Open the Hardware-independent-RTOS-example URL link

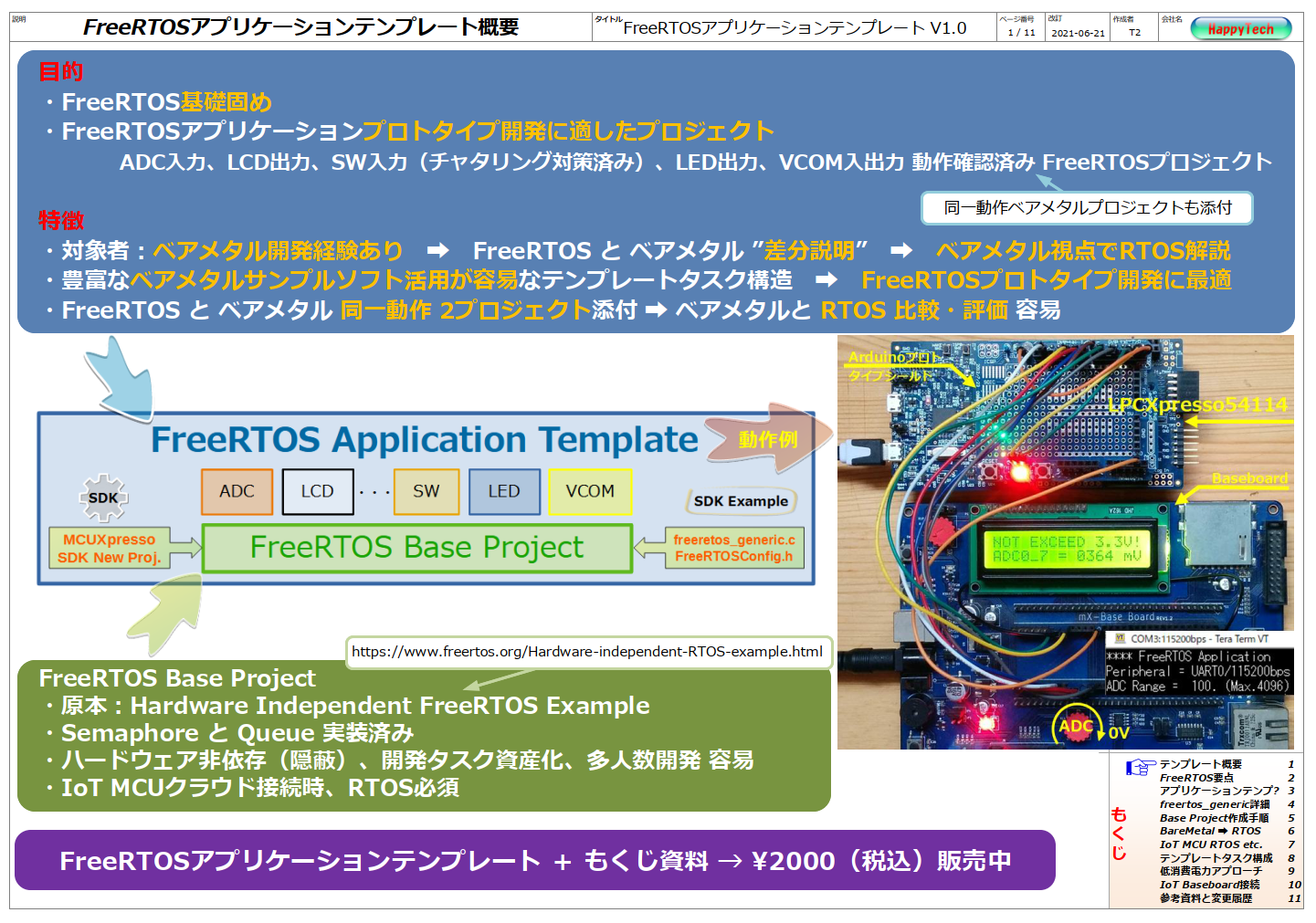pos(589,652)
